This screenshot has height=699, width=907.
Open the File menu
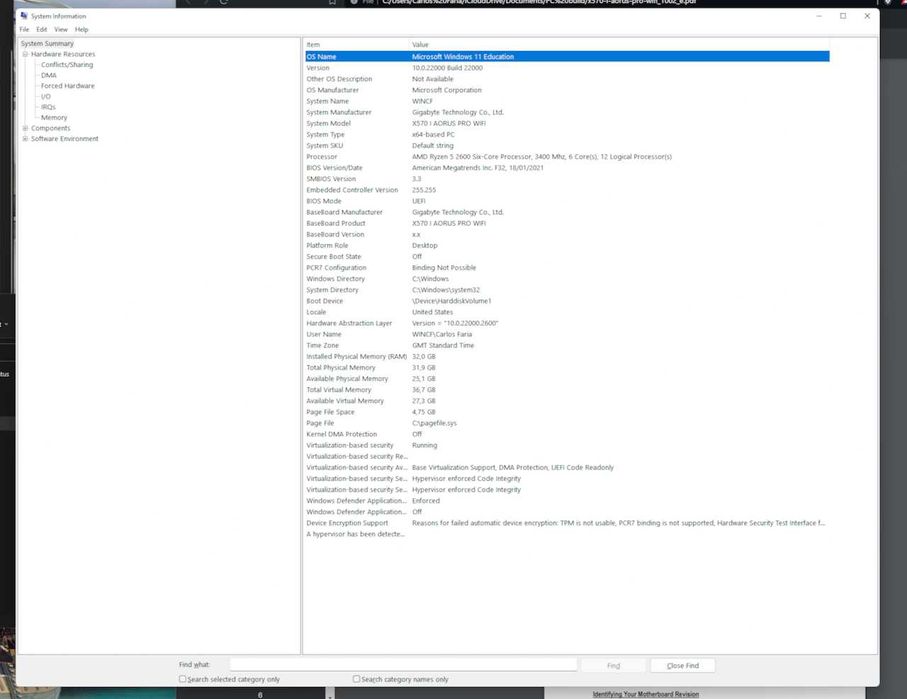(24, 30)
